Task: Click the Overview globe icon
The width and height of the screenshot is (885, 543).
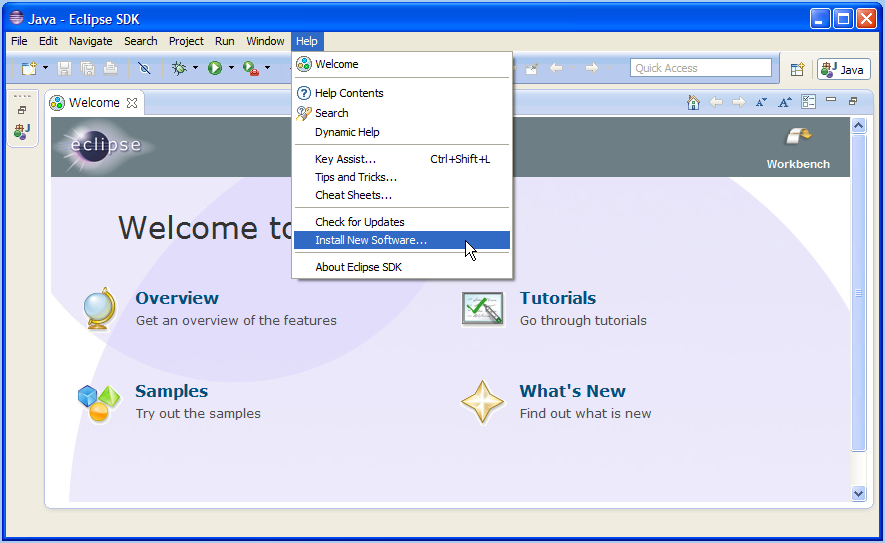Action: click(100, 308)
